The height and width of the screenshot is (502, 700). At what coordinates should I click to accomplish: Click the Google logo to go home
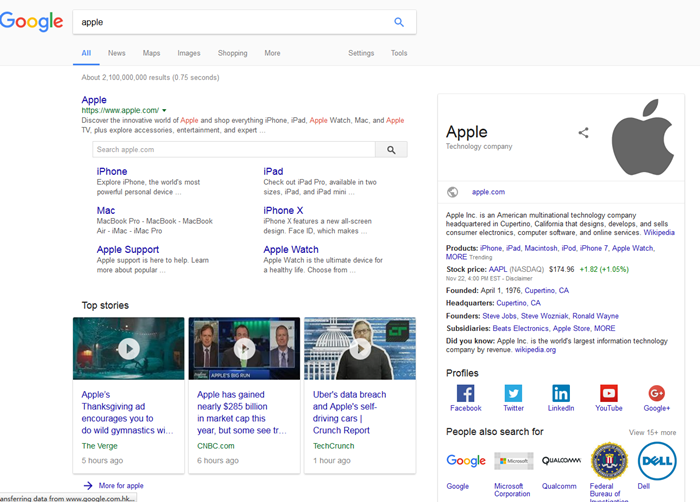[x=32, y=22]
